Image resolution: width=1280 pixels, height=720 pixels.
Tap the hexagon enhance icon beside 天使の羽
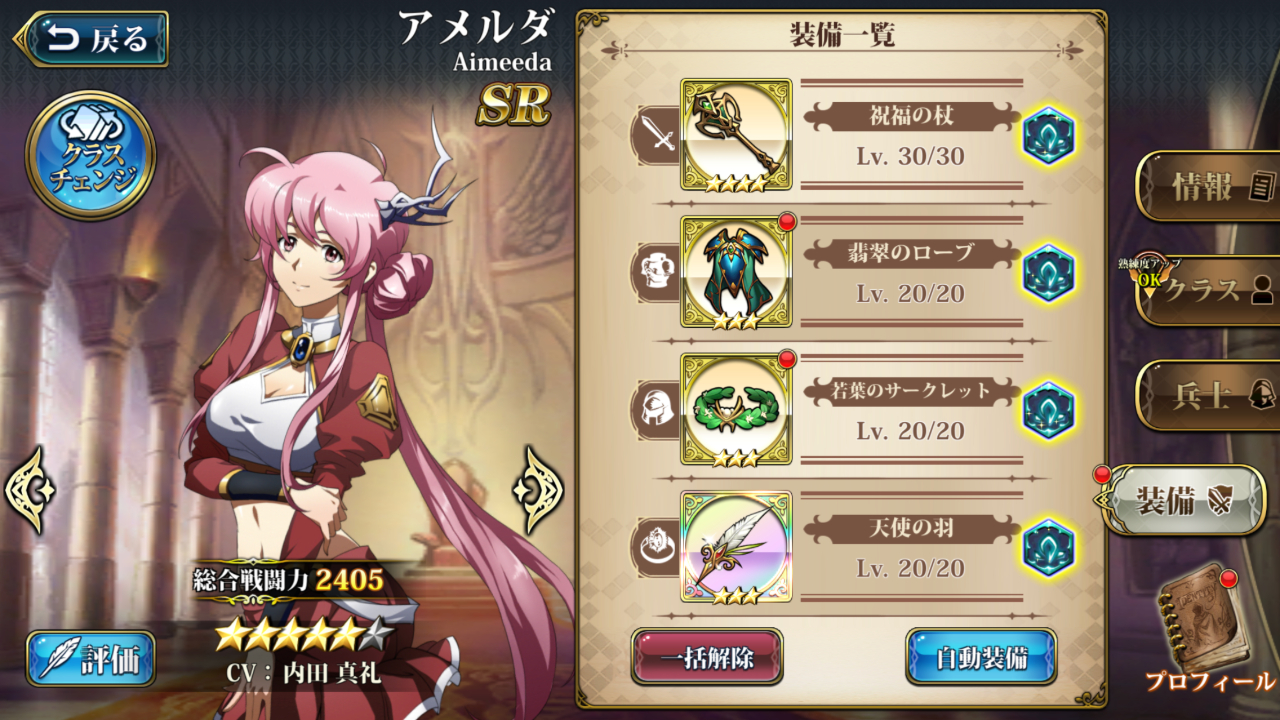pyautogui.click(x=1049, y=547)
